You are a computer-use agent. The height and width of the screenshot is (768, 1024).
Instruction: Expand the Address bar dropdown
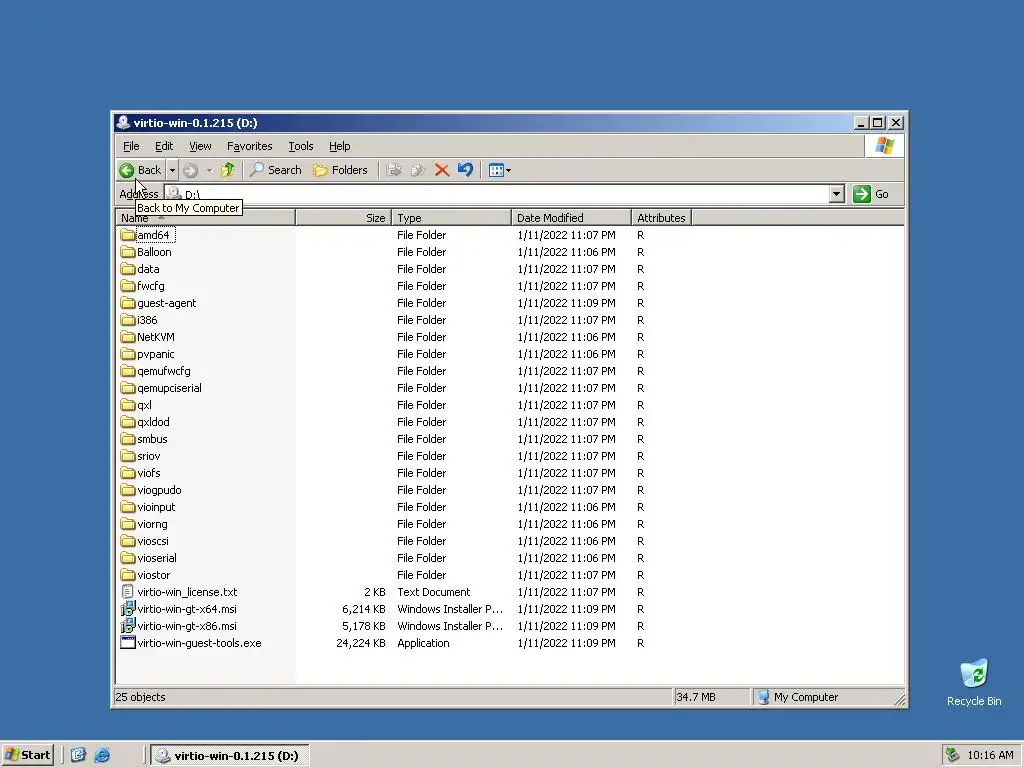(837, 194)
